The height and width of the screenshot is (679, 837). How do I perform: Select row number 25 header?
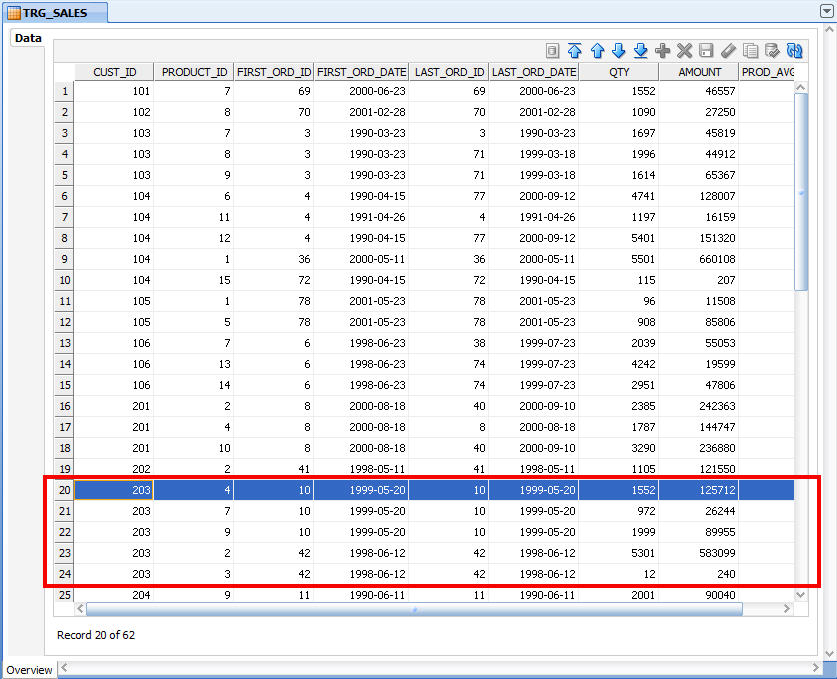[x=65, y=595]
